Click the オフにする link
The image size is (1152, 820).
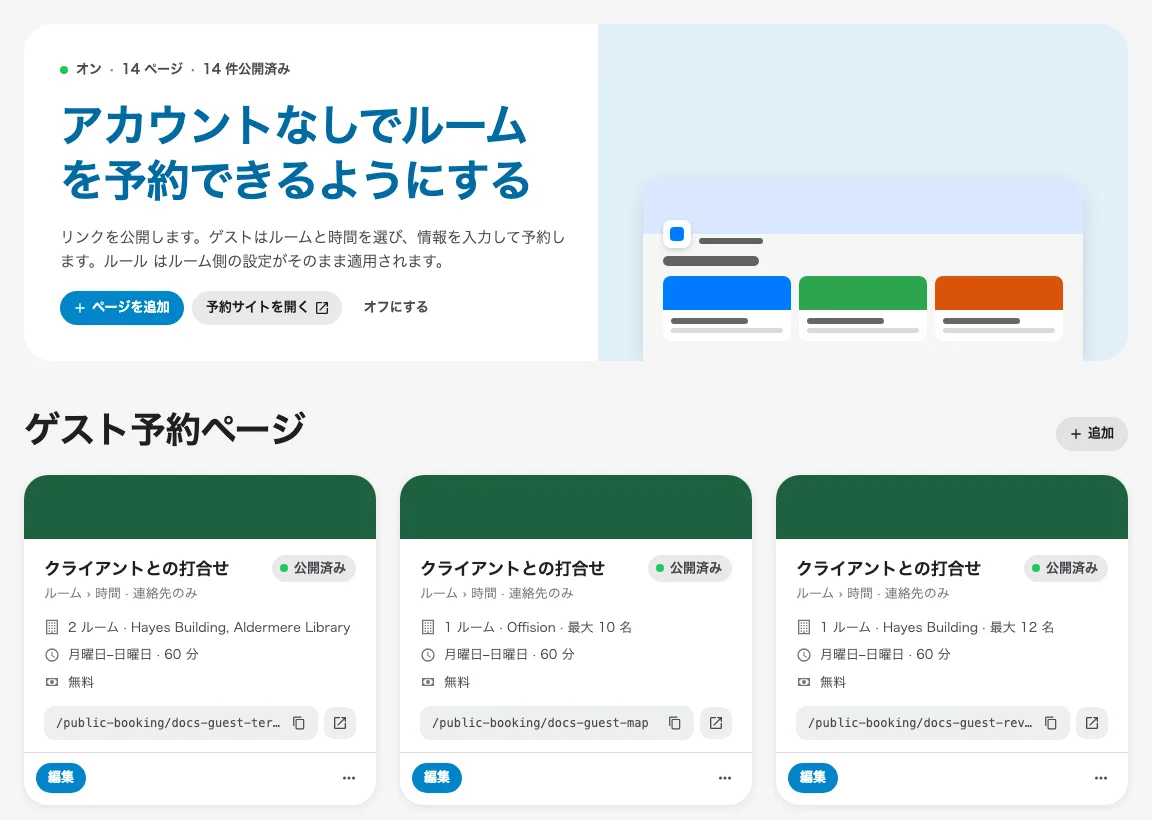396,307
